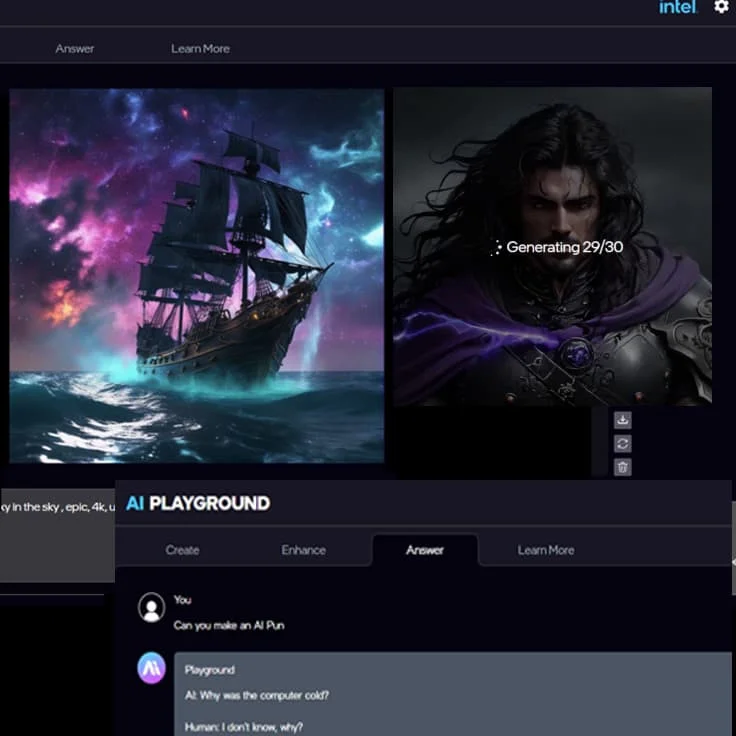Select the dark-haired warrior image

tap(552, 246)
